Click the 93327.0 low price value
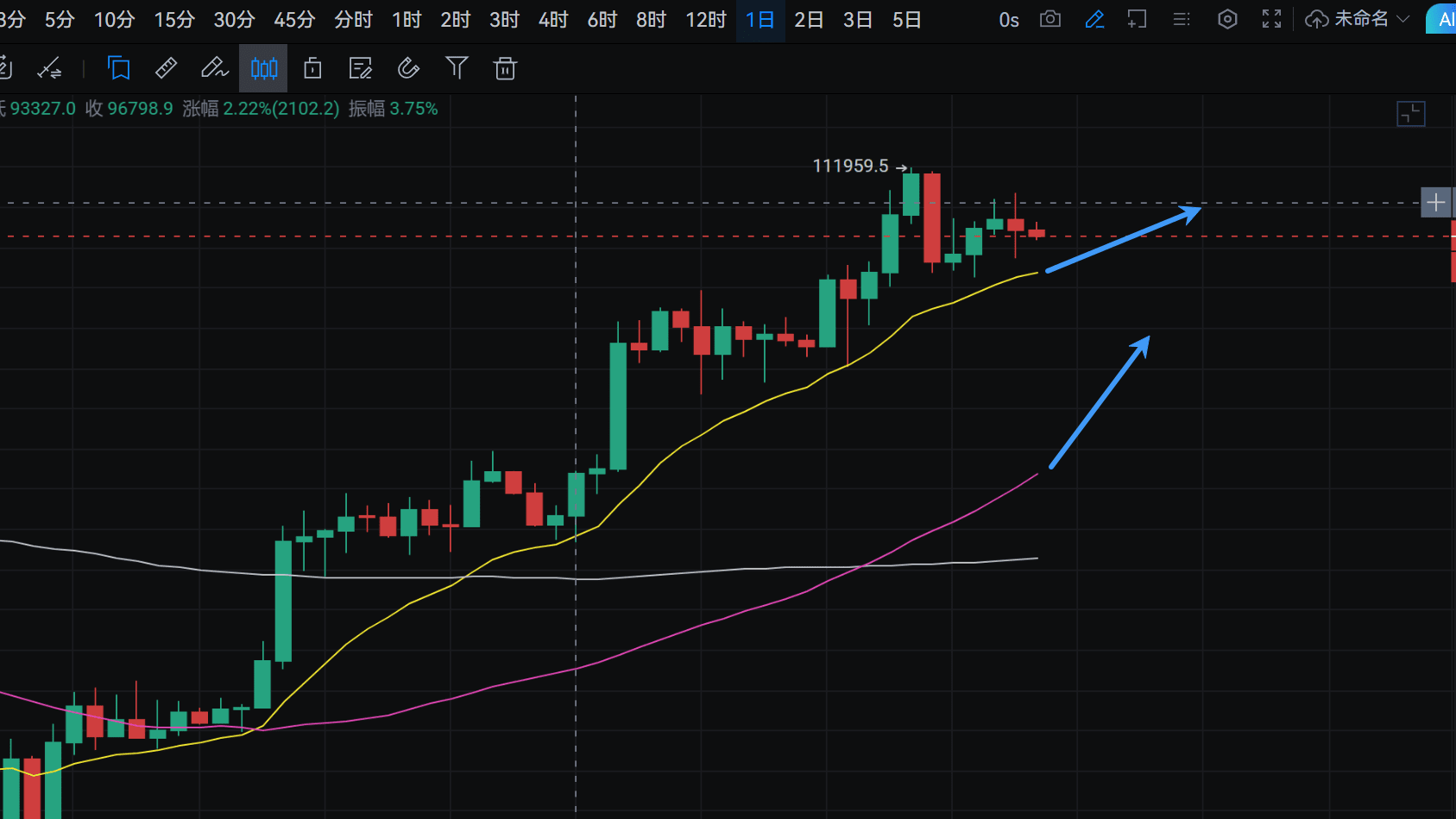 click(x=42, y=109)
